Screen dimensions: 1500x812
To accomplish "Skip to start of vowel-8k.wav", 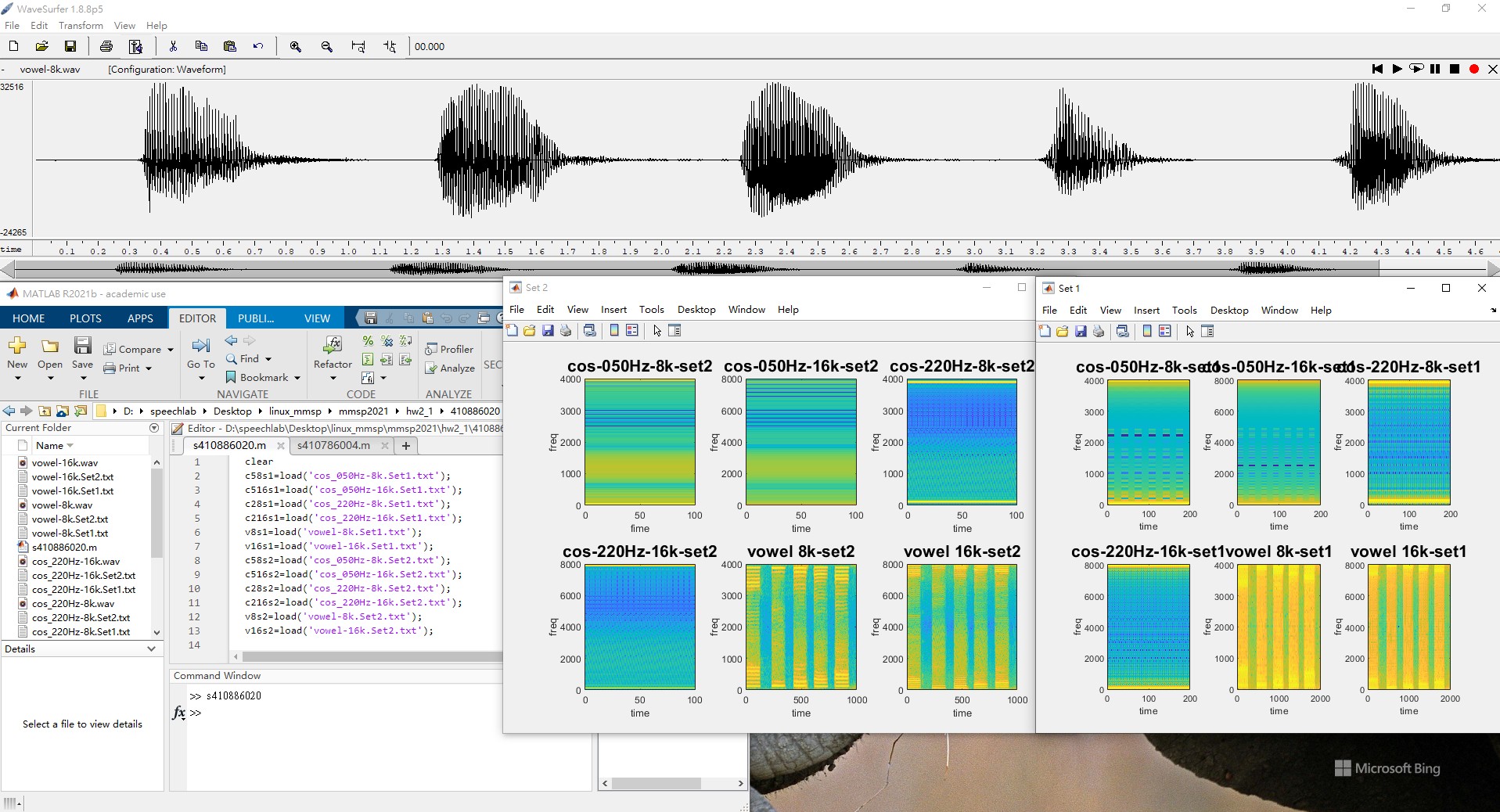I will coord(1377,69).
